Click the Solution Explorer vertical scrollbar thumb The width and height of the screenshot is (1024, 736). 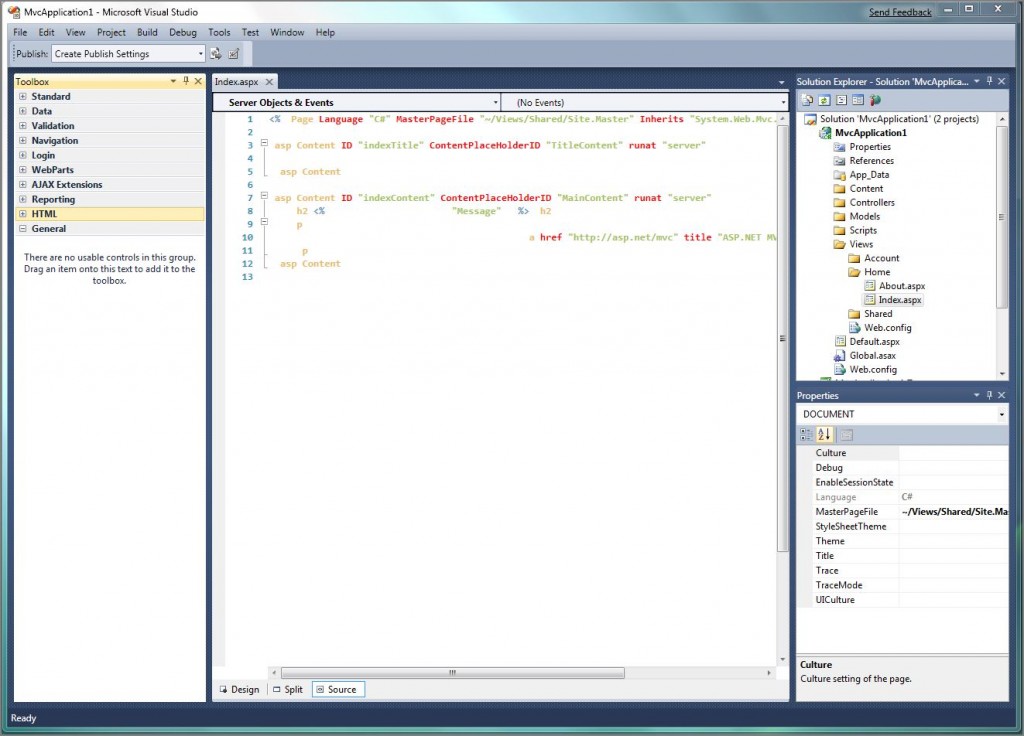(x=1002, y=217)
